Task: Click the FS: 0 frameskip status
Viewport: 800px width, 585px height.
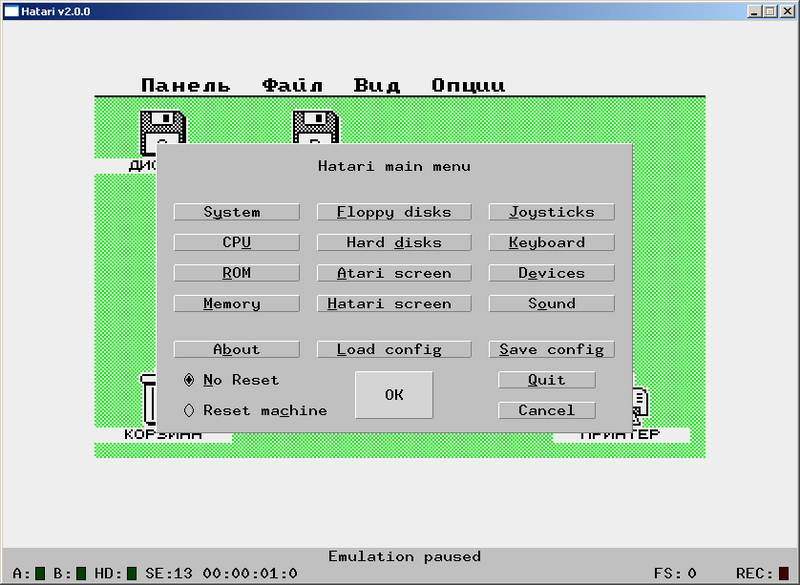Action: coord(675,574)
